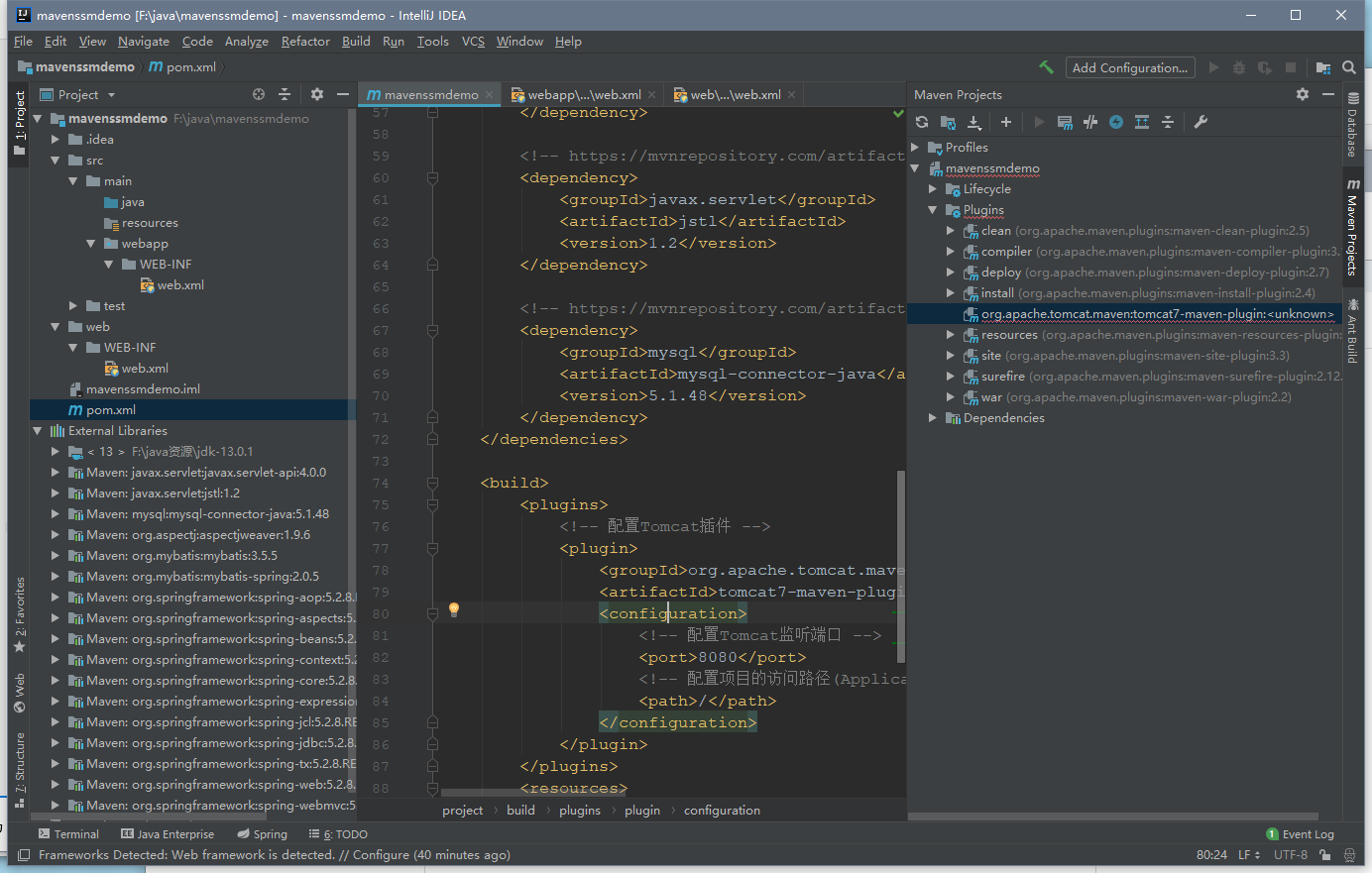The height and width of the screenshot is (873, 1372).
Task: Click Generate Sources and Update Folders icon
Action: [x=949, y=122]
